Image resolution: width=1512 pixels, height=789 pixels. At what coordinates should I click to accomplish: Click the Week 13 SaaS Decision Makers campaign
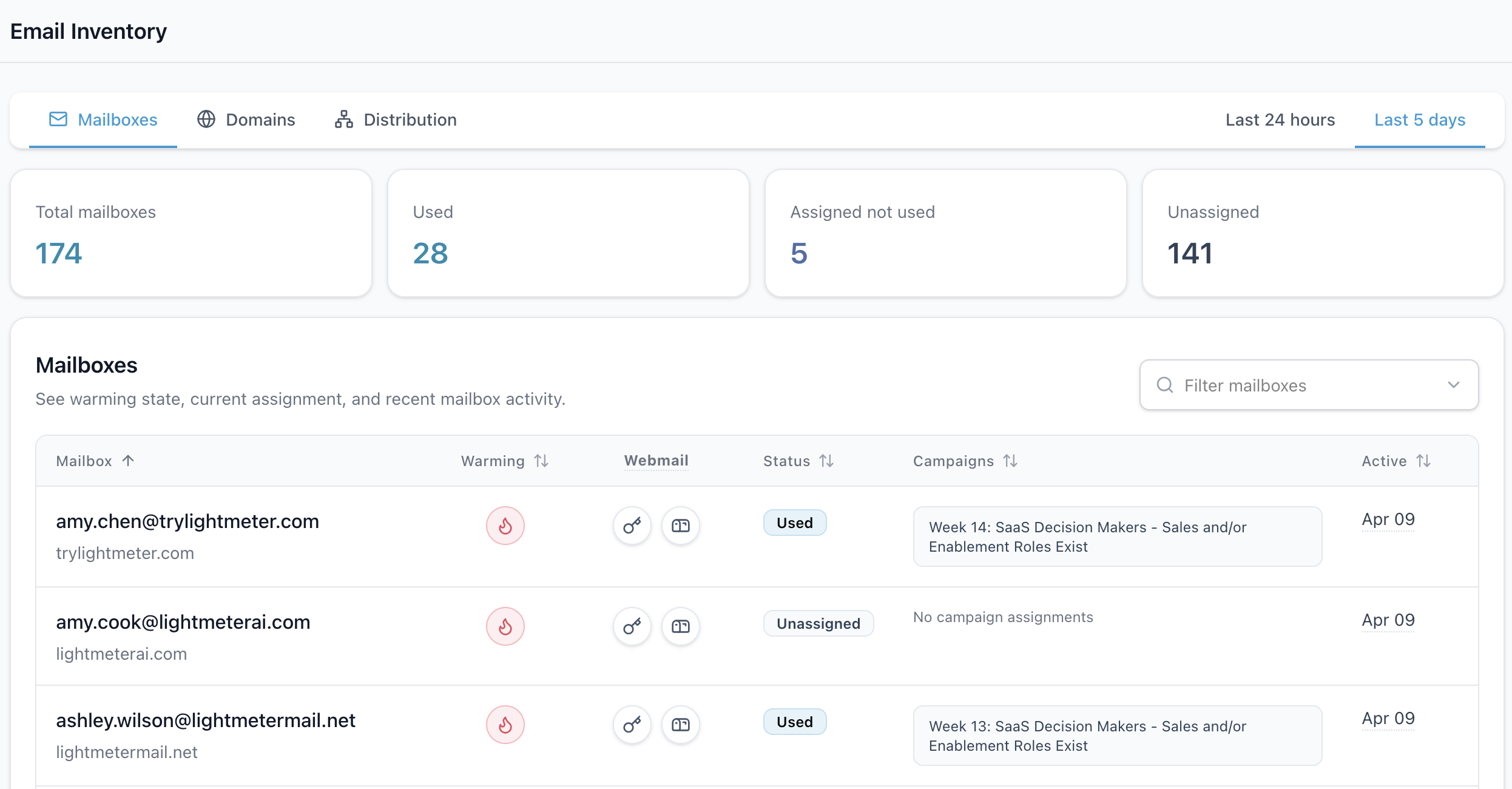(x=1118, y=736)
